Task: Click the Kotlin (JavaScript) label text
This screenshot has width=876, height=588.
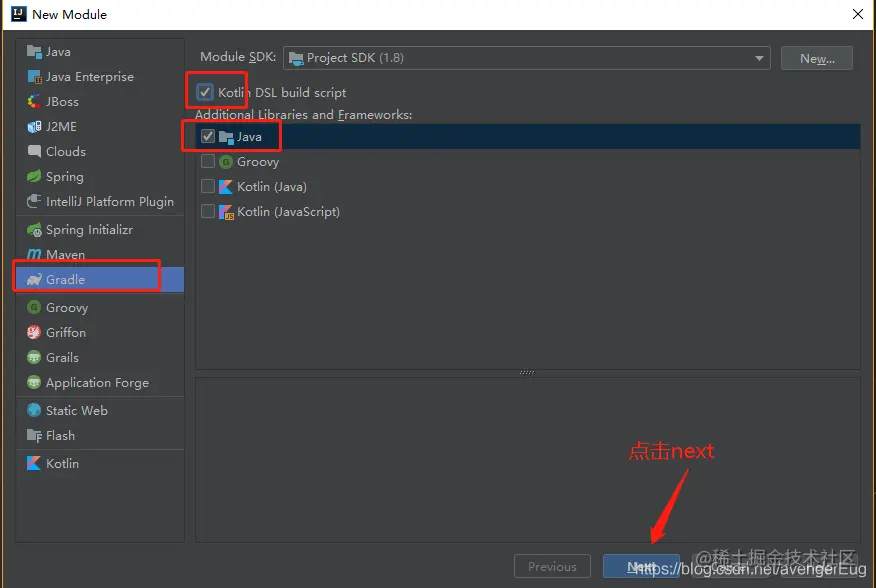Action: [288, 212]
